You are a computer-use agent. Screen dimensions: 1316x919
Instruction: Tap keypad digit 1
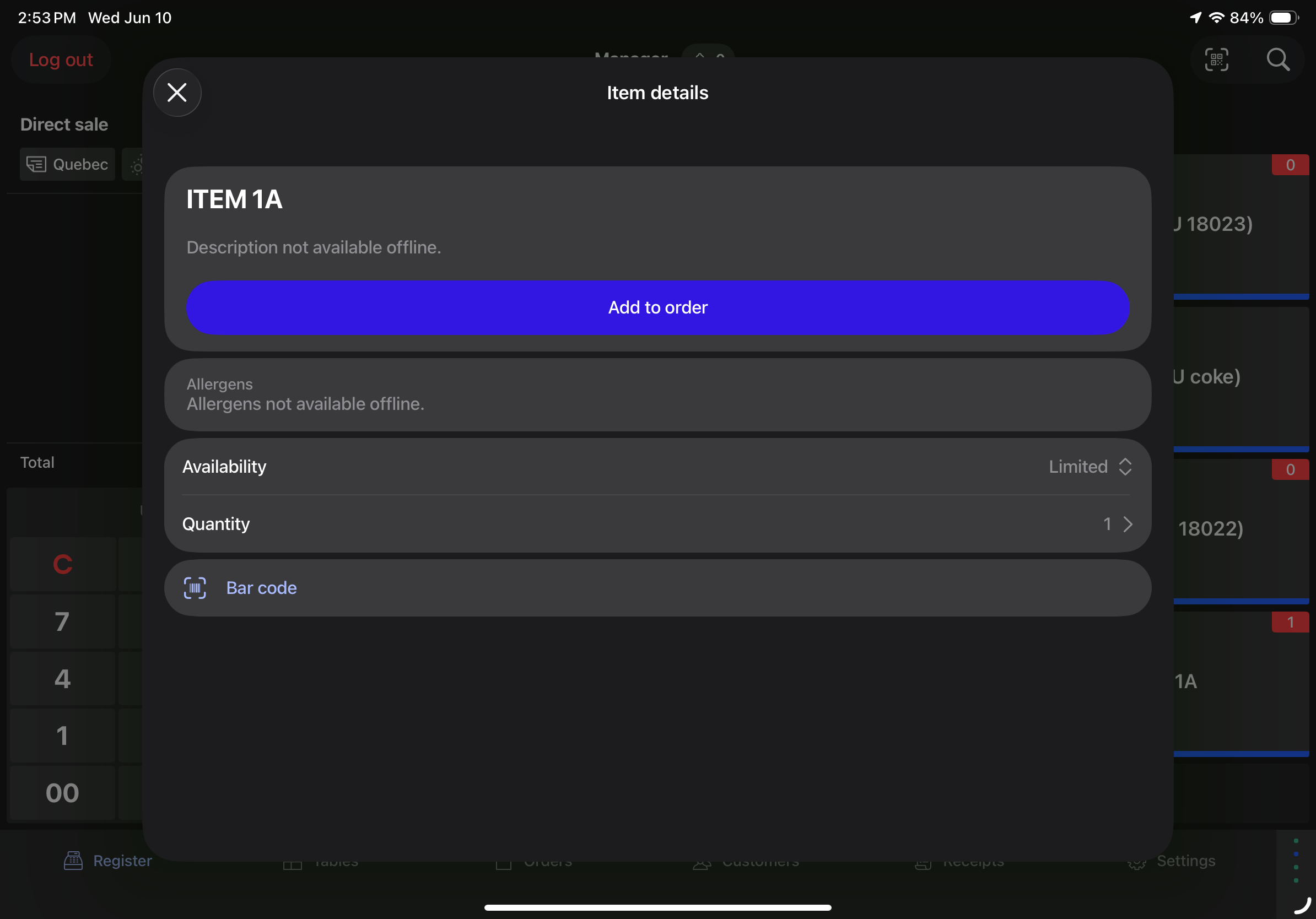tap(62, 736)
